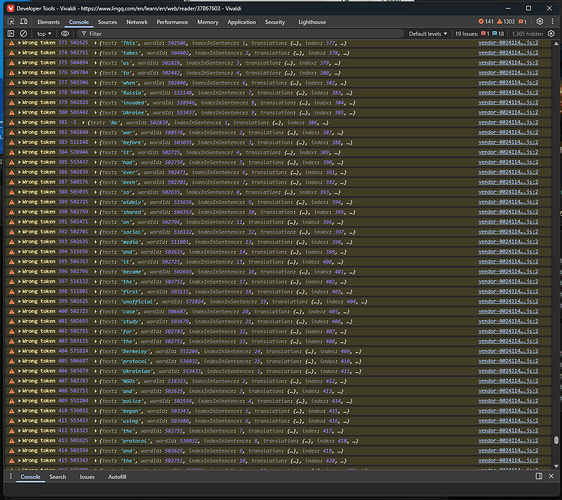
Task: Switch to the Lighthouse tab
Action: click(312, 22)
